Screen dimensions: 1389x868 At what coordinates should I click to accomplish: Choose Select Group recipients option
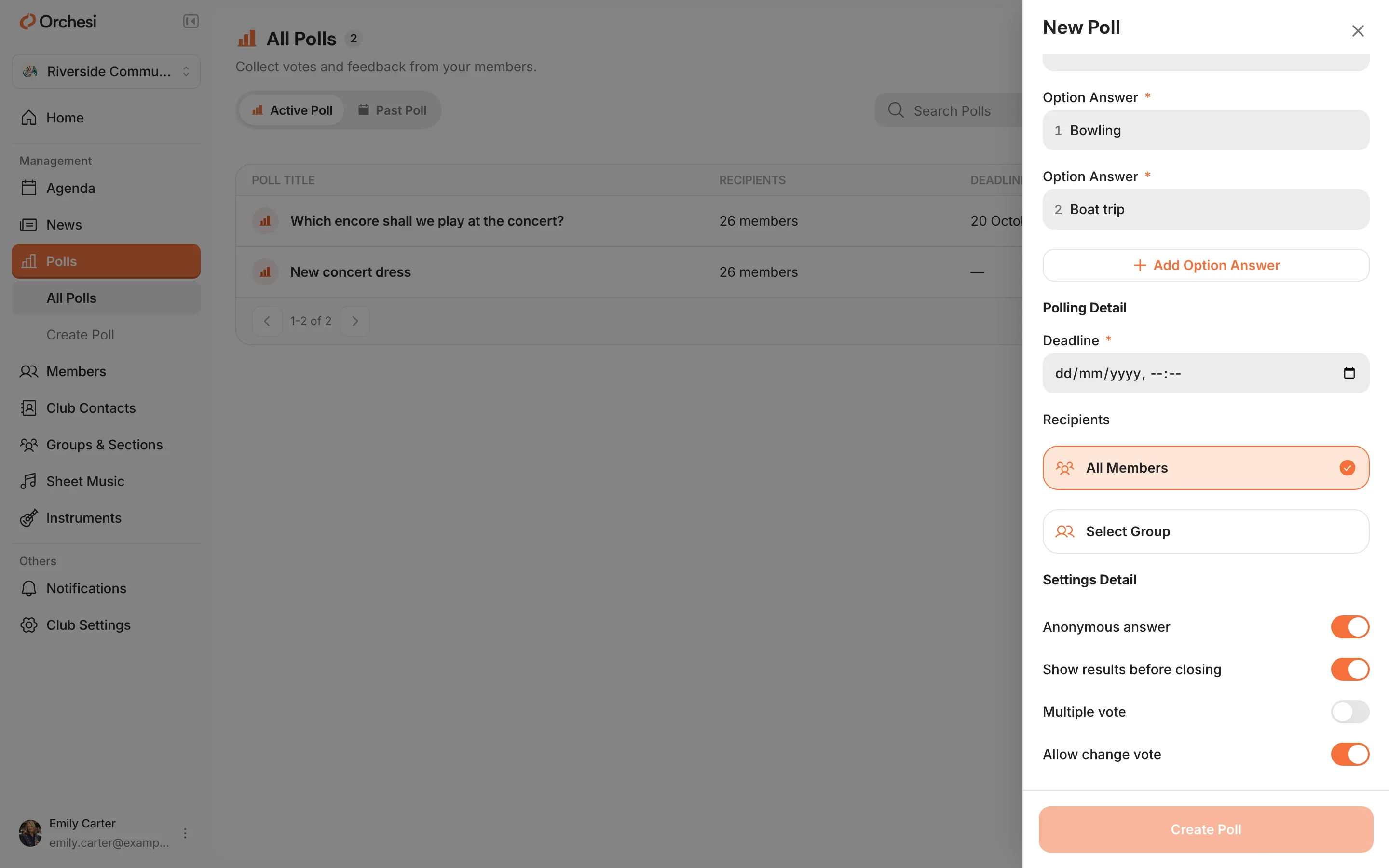[1206, 531]
